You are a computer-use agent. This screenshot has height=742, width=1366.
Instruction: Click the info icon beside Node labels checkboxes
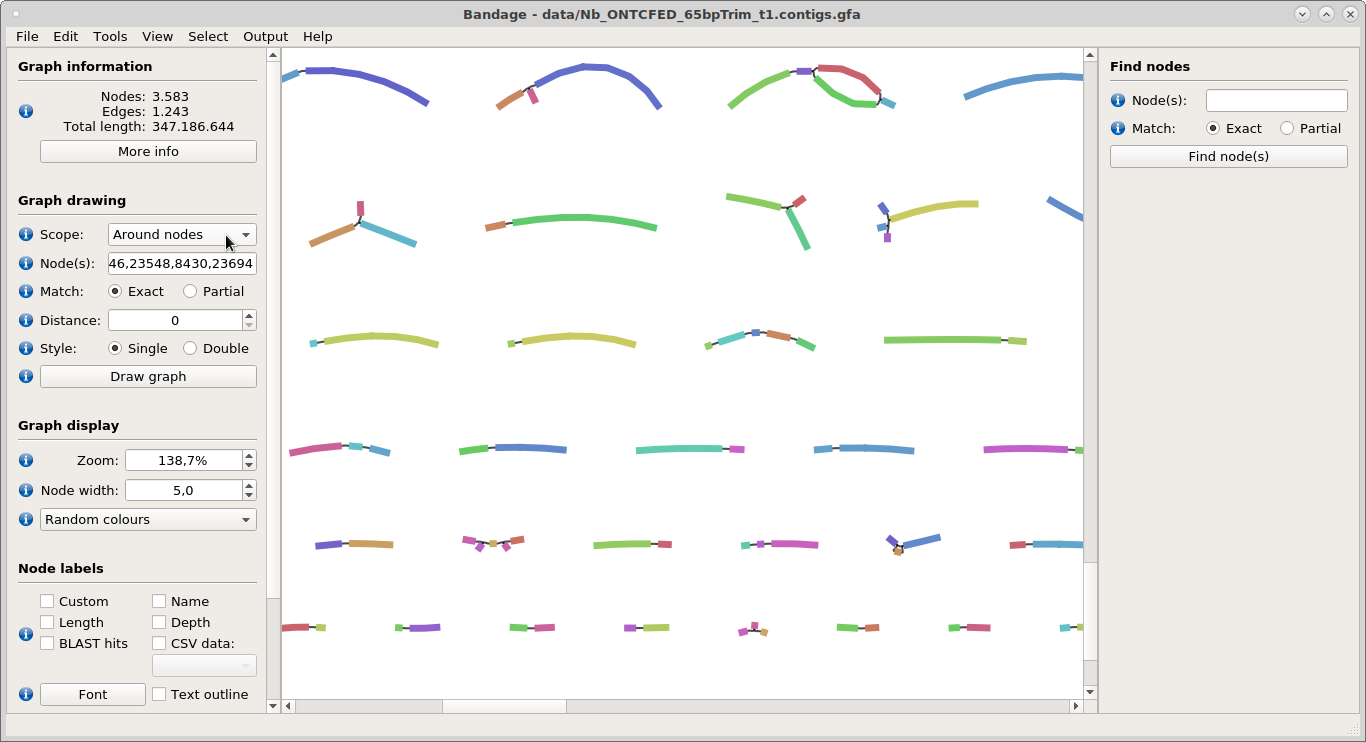coord(26,634)
